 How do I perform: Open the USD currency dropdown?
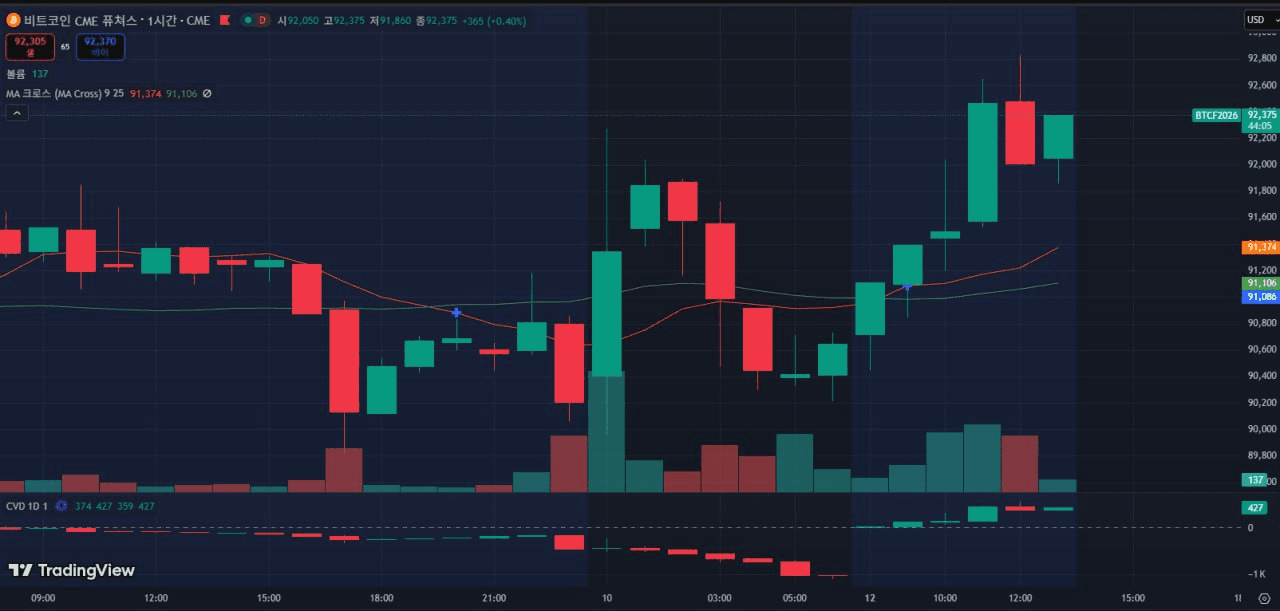point(1256,20)
